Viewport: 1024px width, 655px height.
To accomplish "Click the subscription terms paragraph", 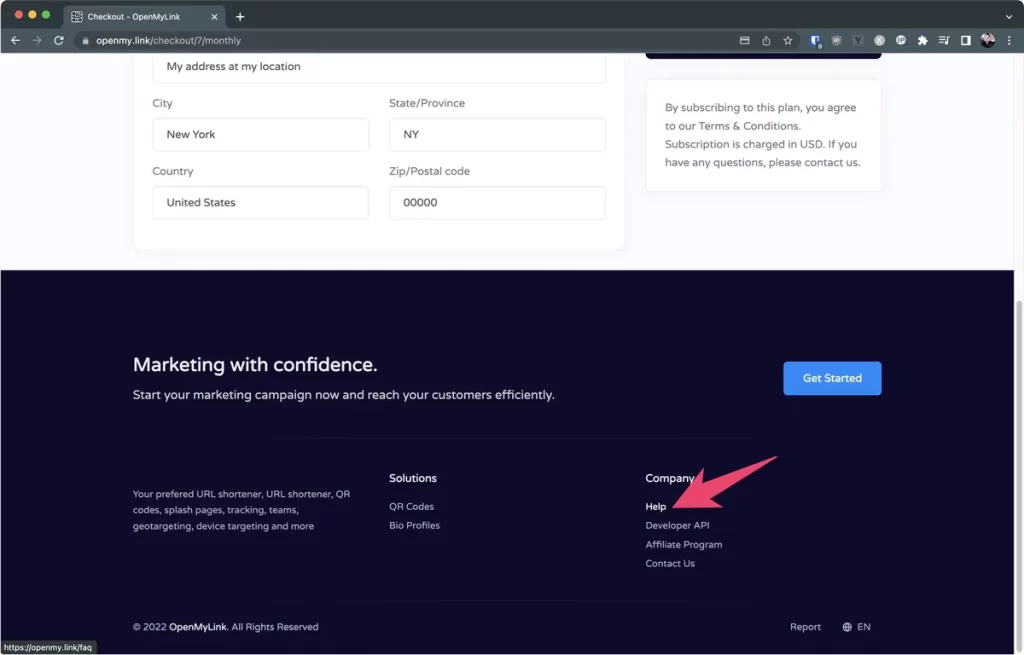I will 763,135.
